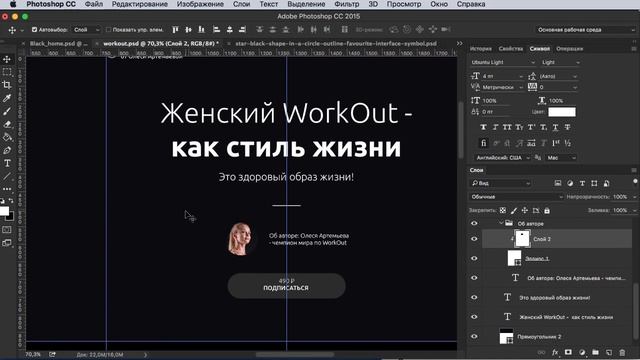Create a new layer

[609, 352]
